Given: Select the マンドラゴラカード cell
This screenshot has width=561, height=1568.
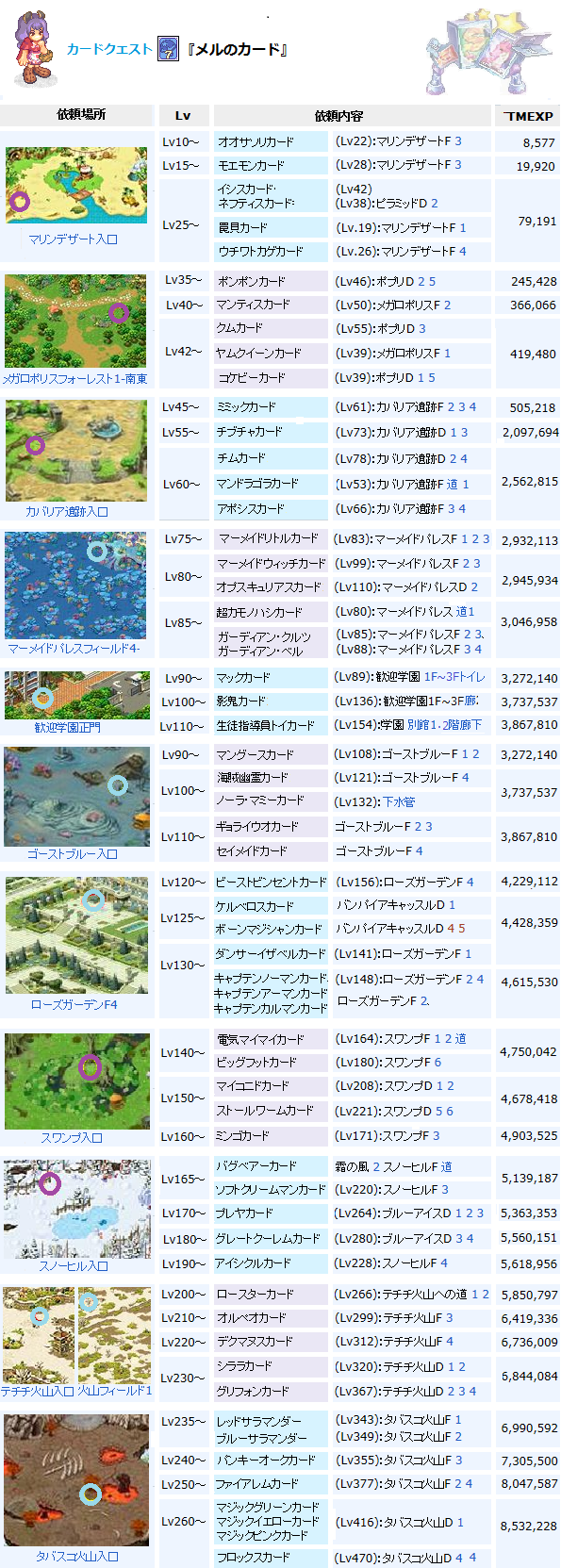Looking at the screenshot, I should (271, 484).
